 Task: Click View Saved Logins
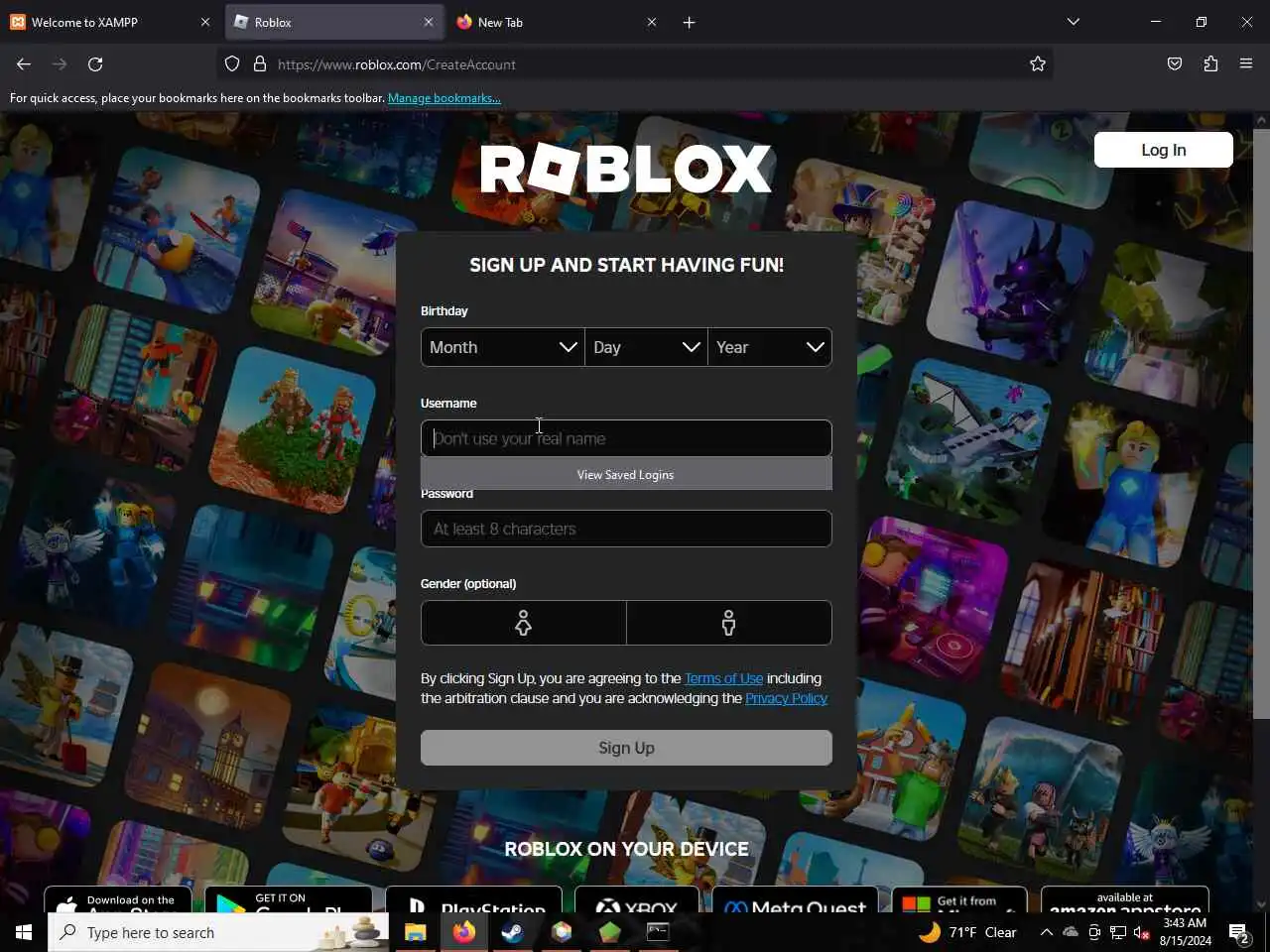pos(626,475)
